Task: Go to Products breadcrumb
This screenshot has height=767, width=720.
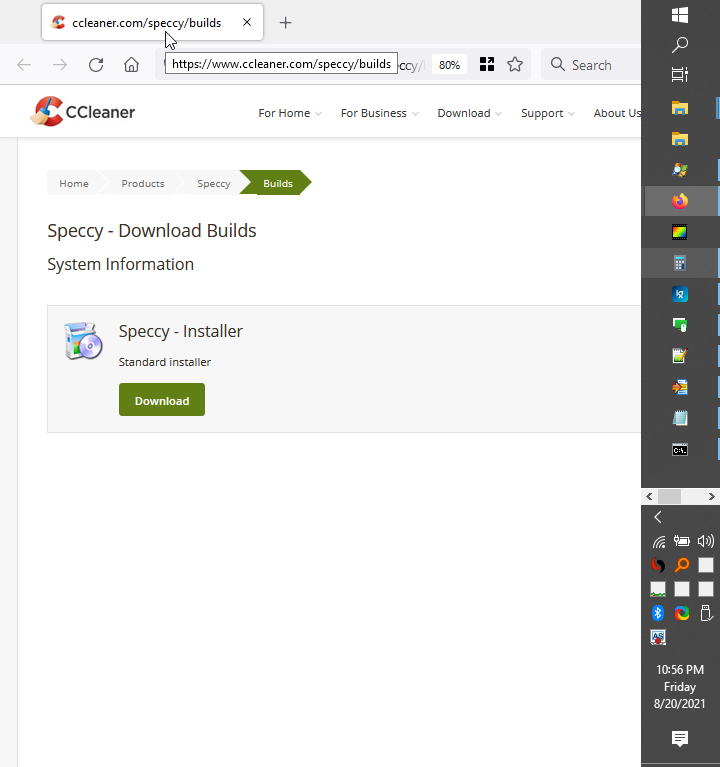Action: (x=143, y=183)
